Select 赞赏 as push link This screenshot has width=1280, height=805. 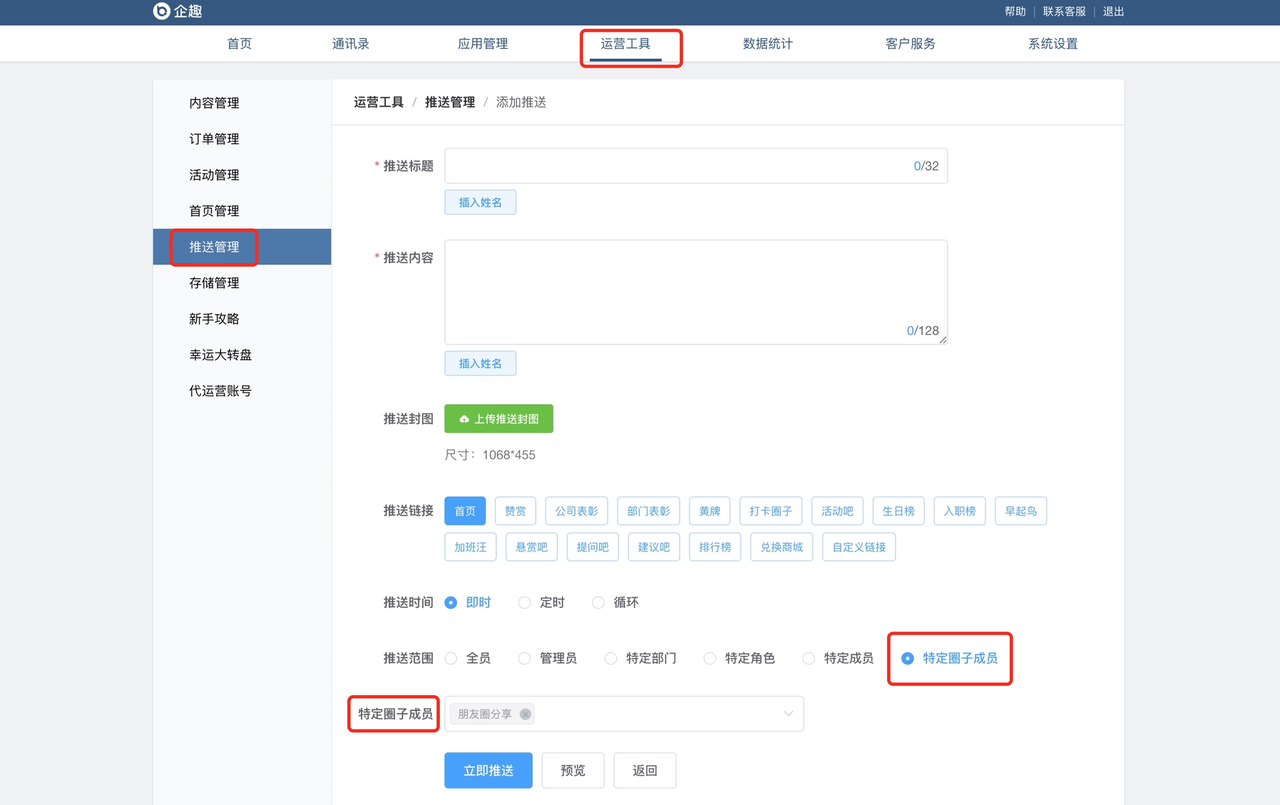pyautogui.click(x=515, y=511)
